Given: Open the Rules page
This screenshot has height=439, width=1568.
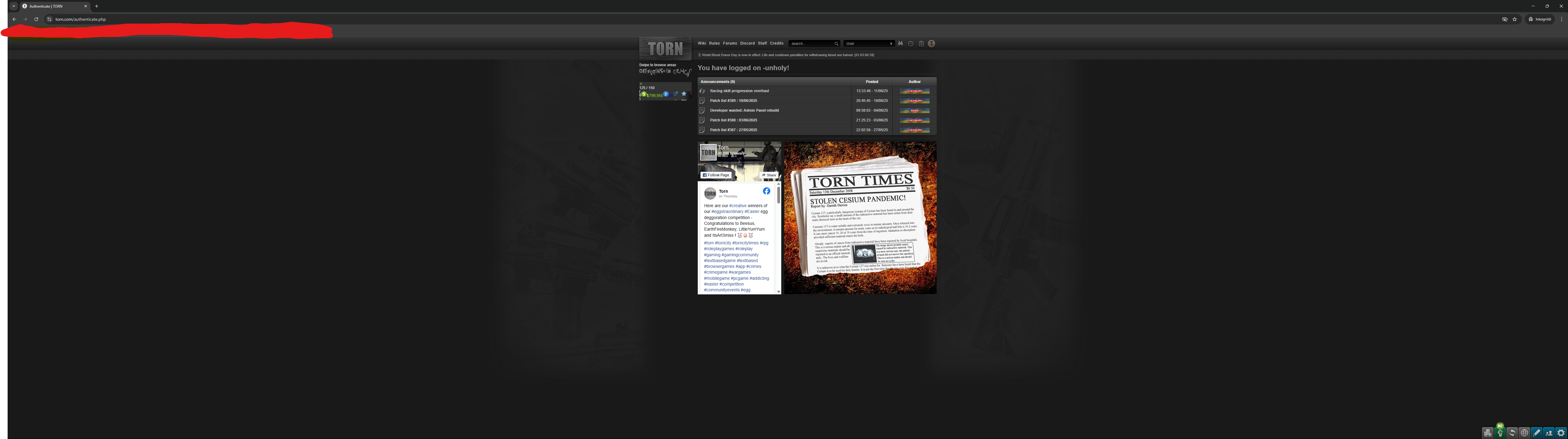Looking at the screenshot, I should [x=715, y=43].
